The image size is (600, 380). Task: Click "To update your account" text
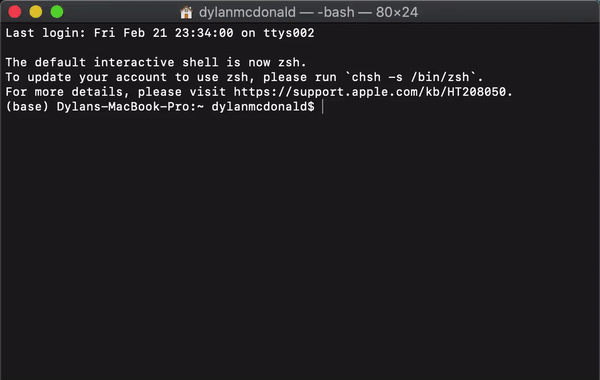coord(86,77)
